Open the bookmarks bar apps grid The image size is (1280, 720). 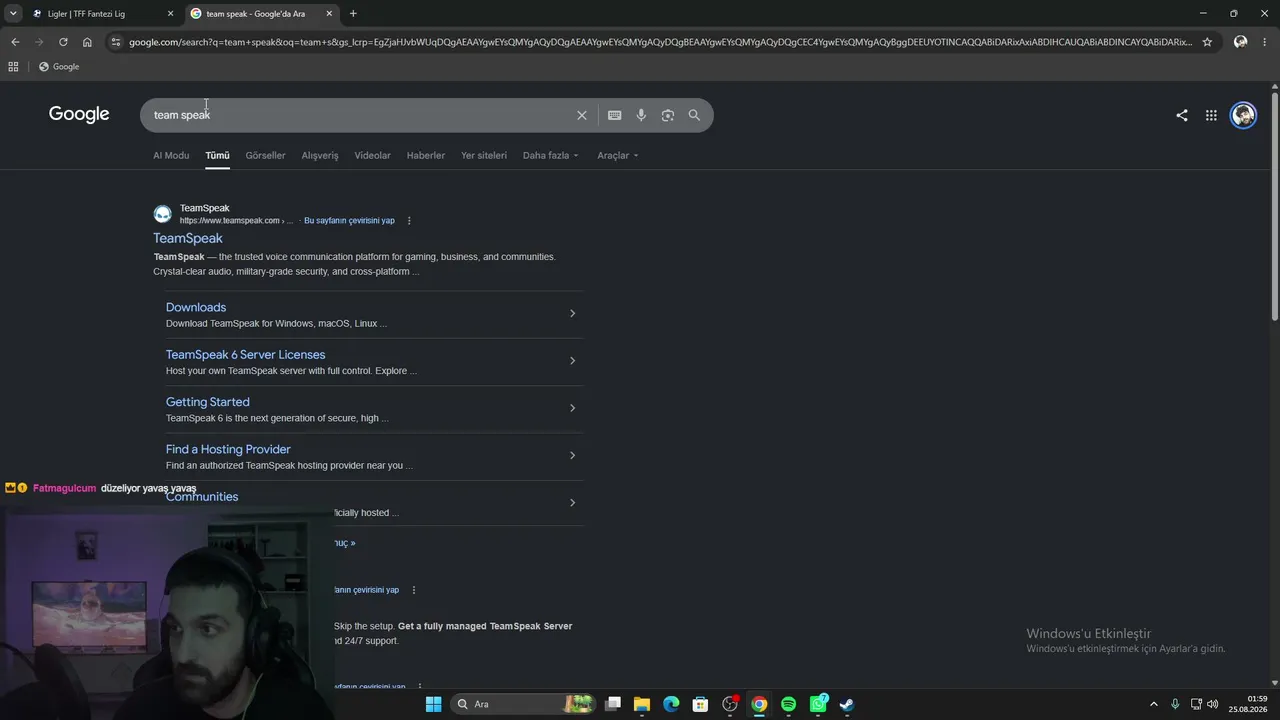pos(13,67)
